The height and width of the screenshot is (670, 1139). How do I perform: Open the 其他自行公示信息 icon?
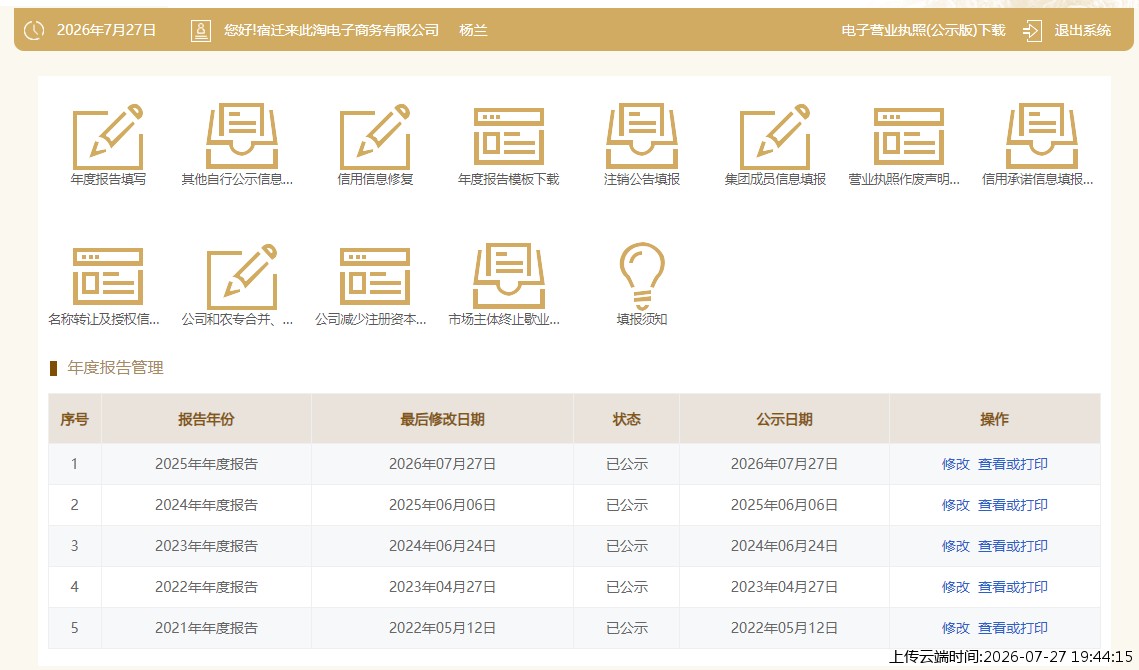(242, 137)
